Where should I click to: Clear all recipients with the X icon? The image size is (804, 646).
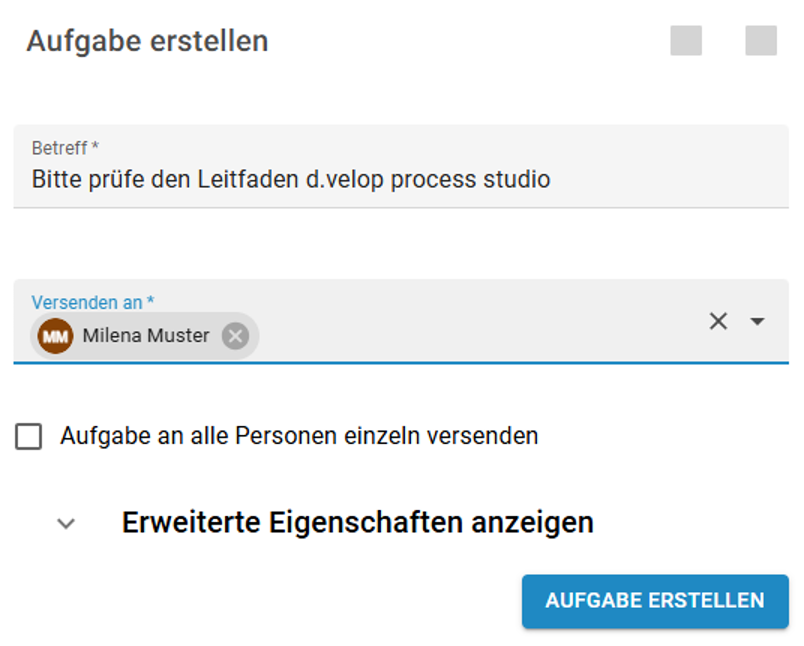718,321
